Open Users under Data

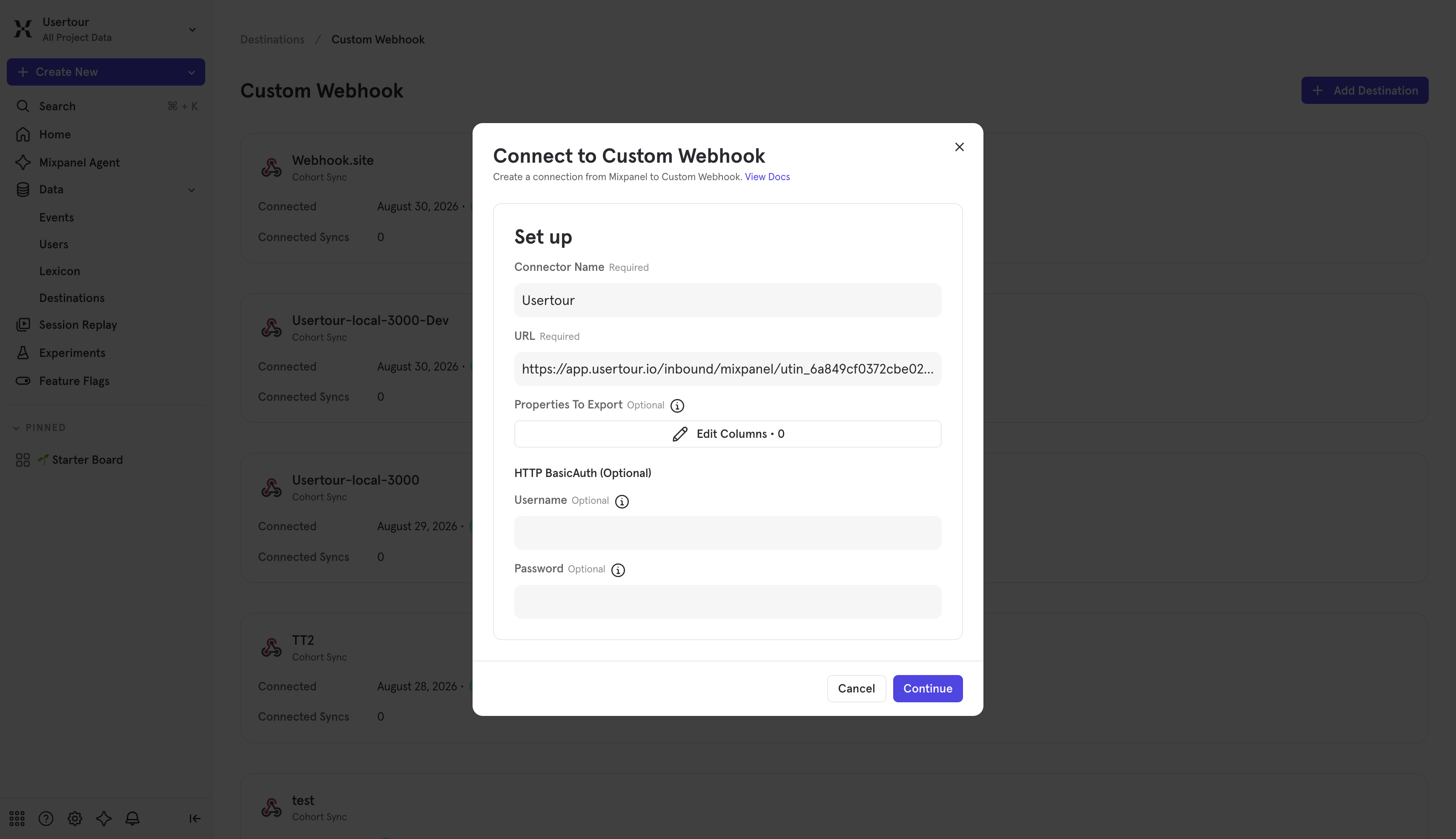[54, 244]
